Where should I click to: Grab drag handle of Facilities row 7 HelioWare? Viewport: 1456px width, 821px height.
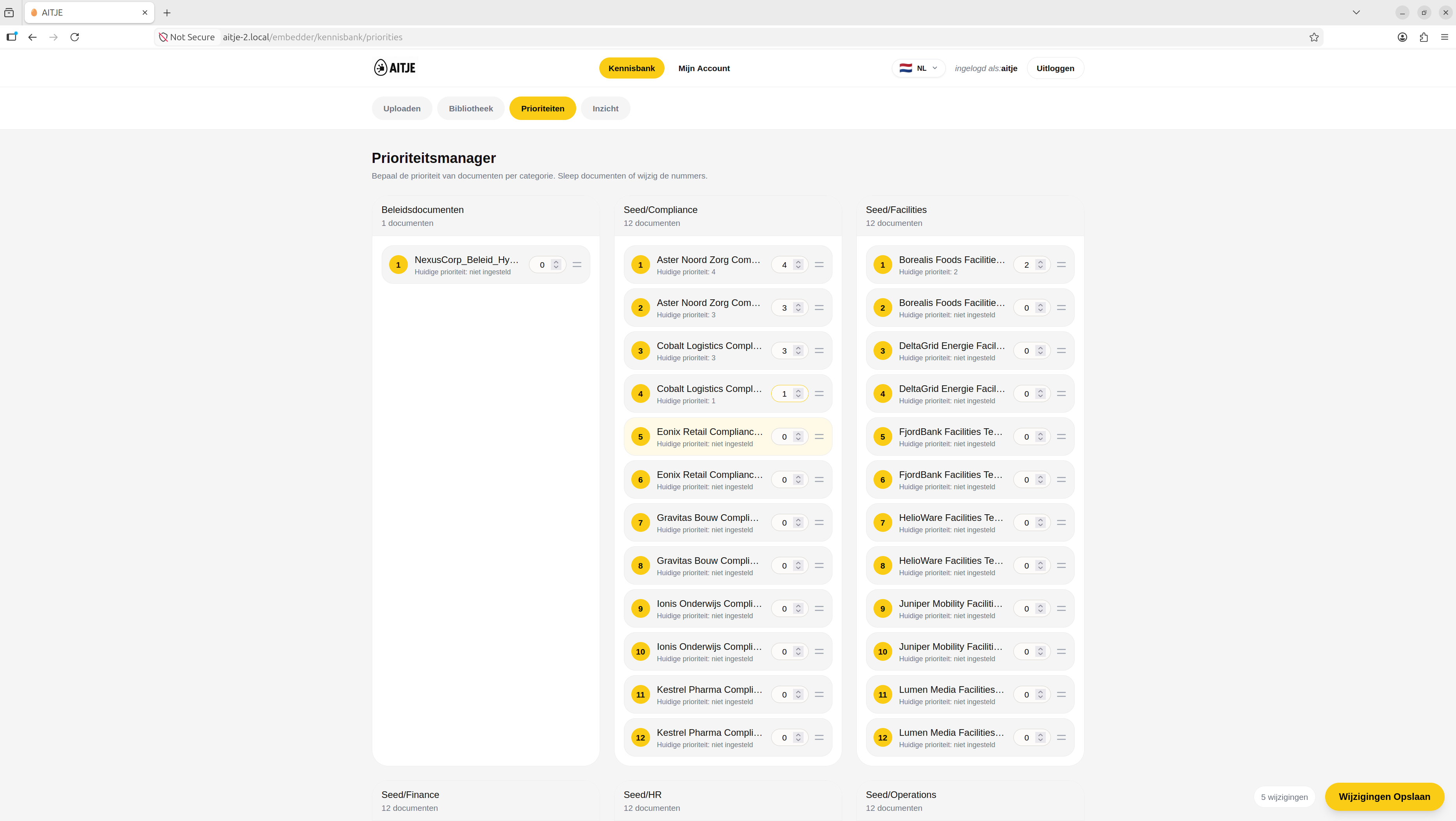(x=1061, y=522)
